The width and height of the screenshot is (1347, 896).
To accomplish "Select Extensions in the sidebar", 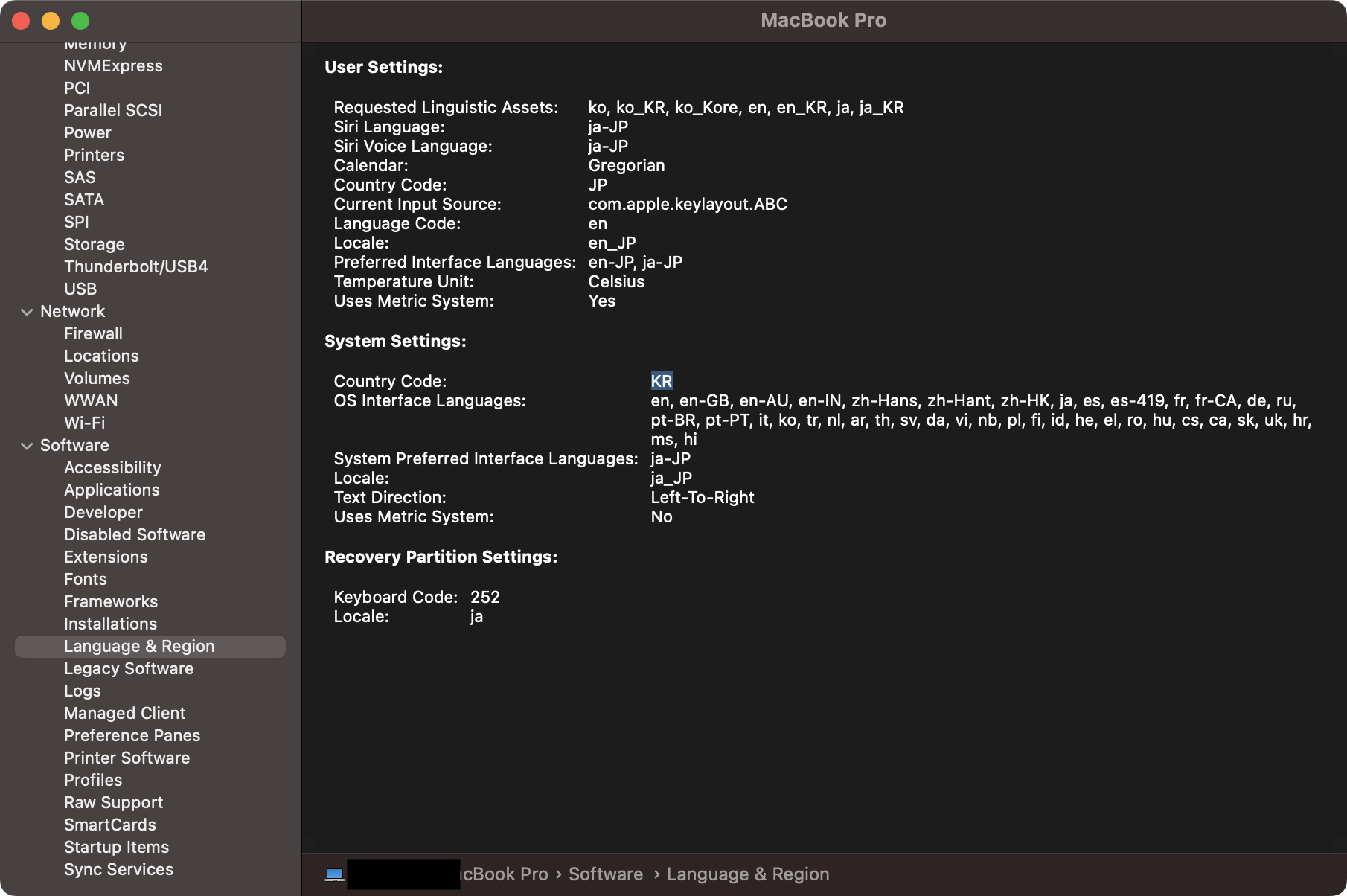I will 106,557.
